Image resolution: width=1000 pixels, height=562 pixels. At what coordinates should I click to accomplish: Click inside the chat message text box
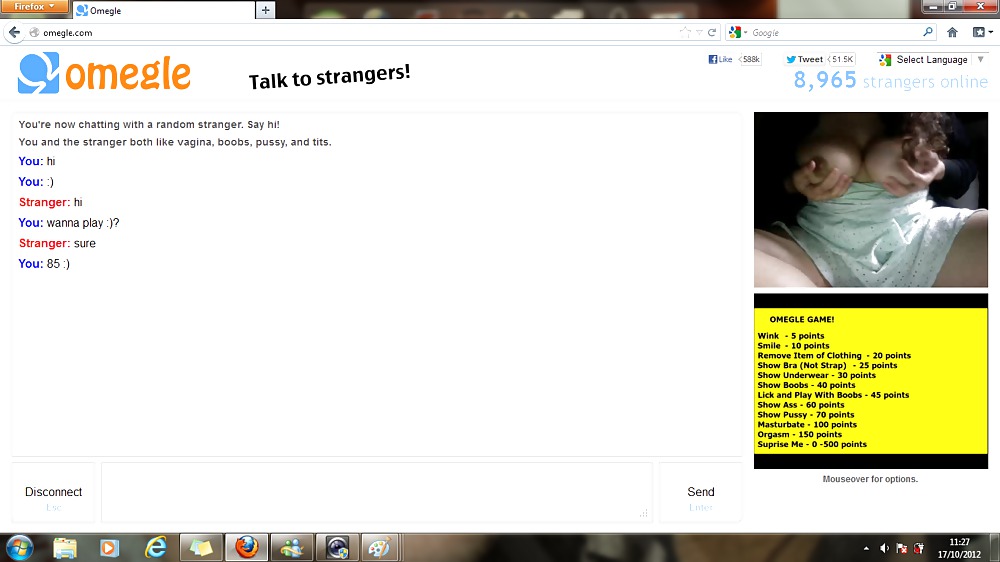click(x=376, y=492)
